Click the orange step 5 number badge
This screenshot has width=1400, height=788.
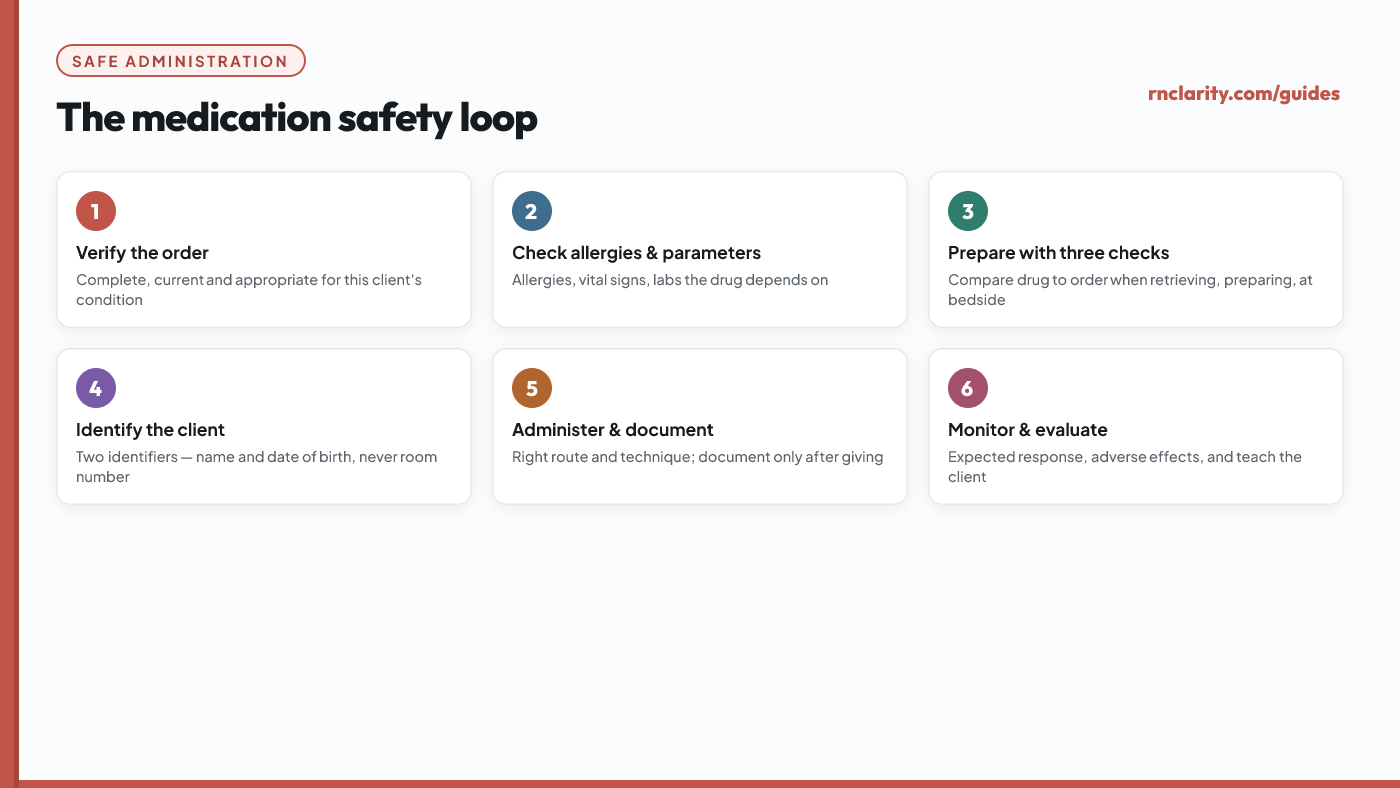[532, 388]
